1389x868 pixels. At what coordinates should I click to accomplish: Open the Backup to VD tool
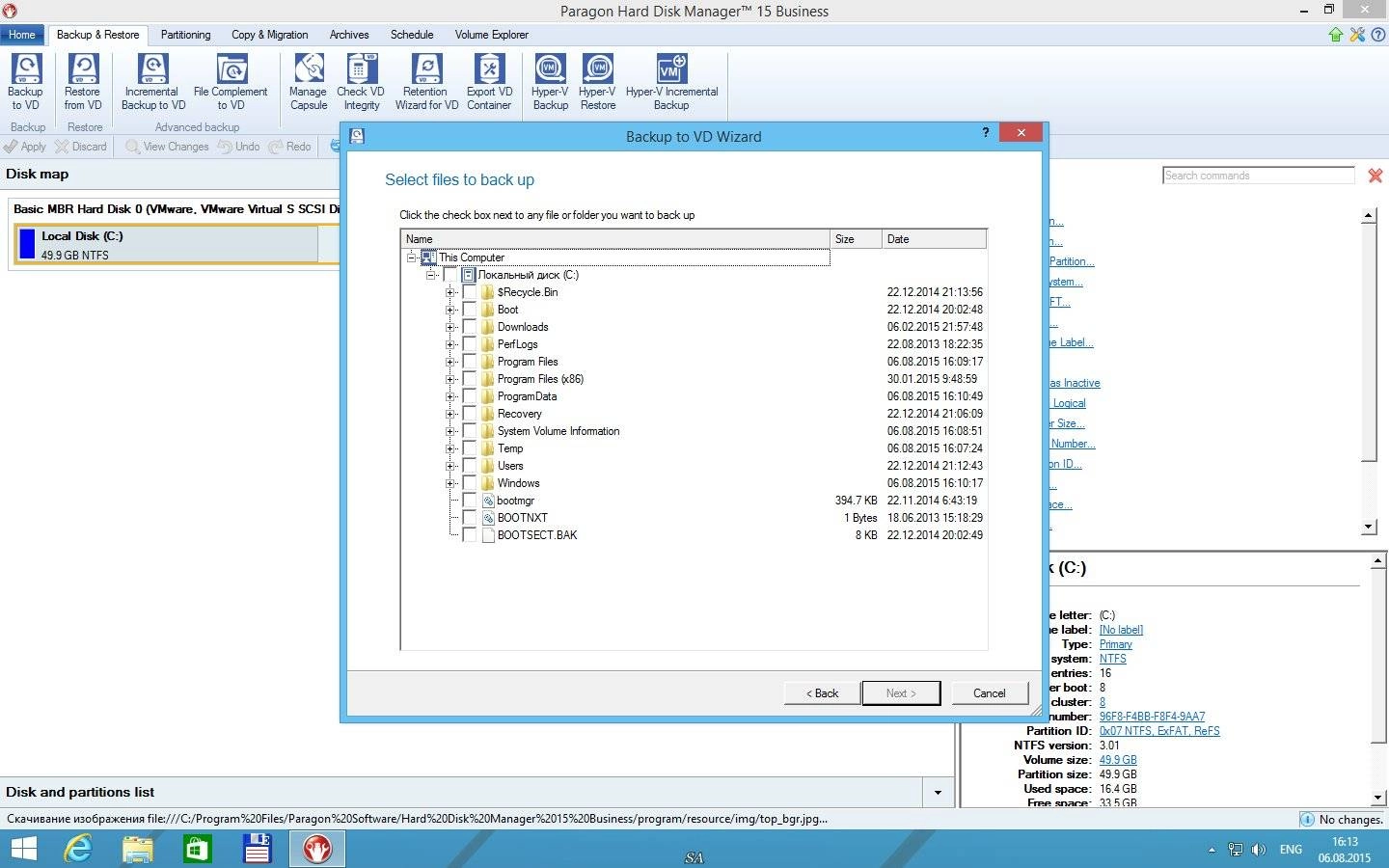[x=25, y=82]
